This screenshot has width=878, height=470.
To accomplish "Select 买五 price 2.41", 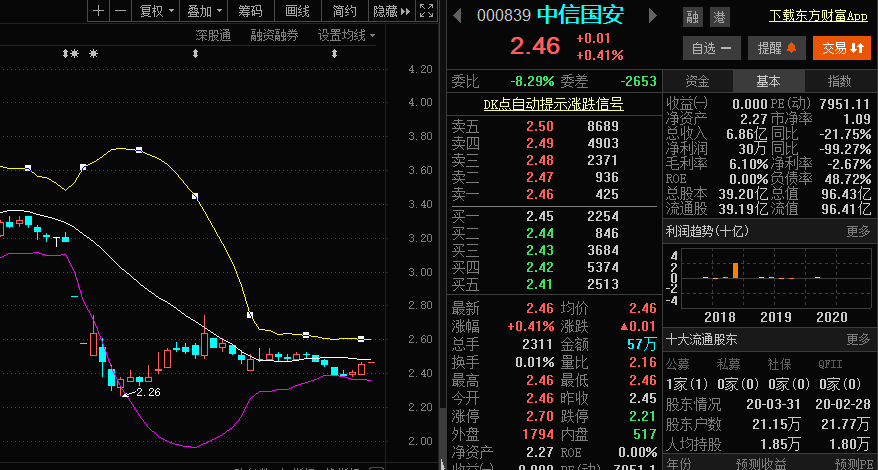I will 540,284.
